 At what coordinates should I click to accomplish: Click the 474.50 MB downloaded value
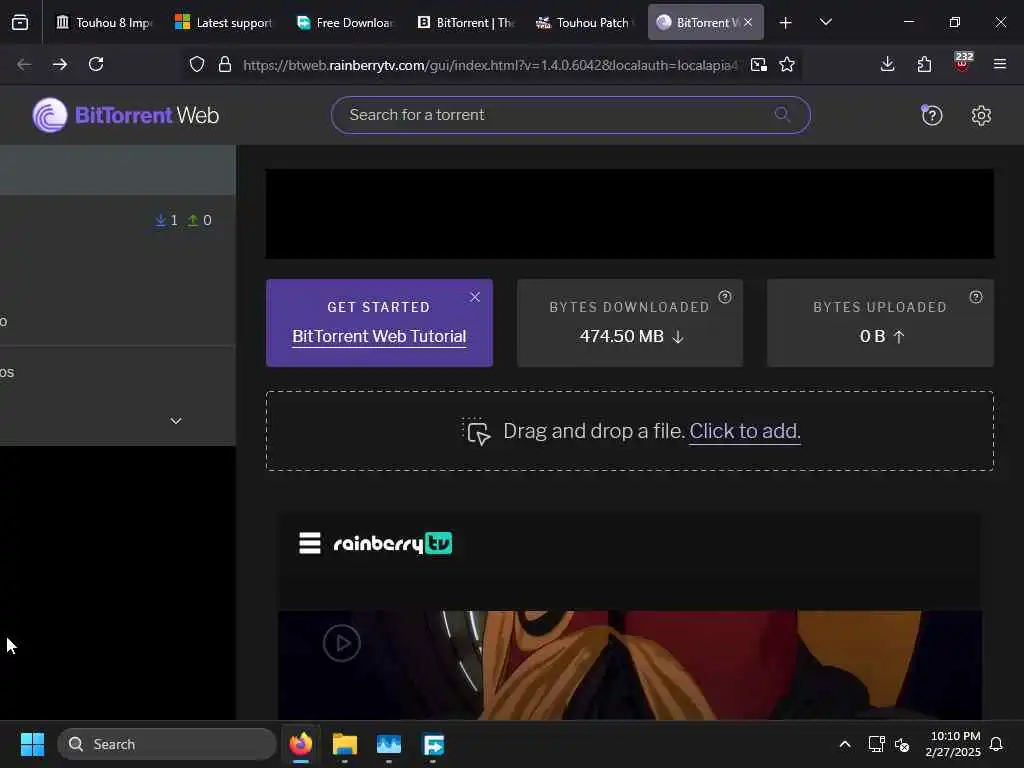621,336
